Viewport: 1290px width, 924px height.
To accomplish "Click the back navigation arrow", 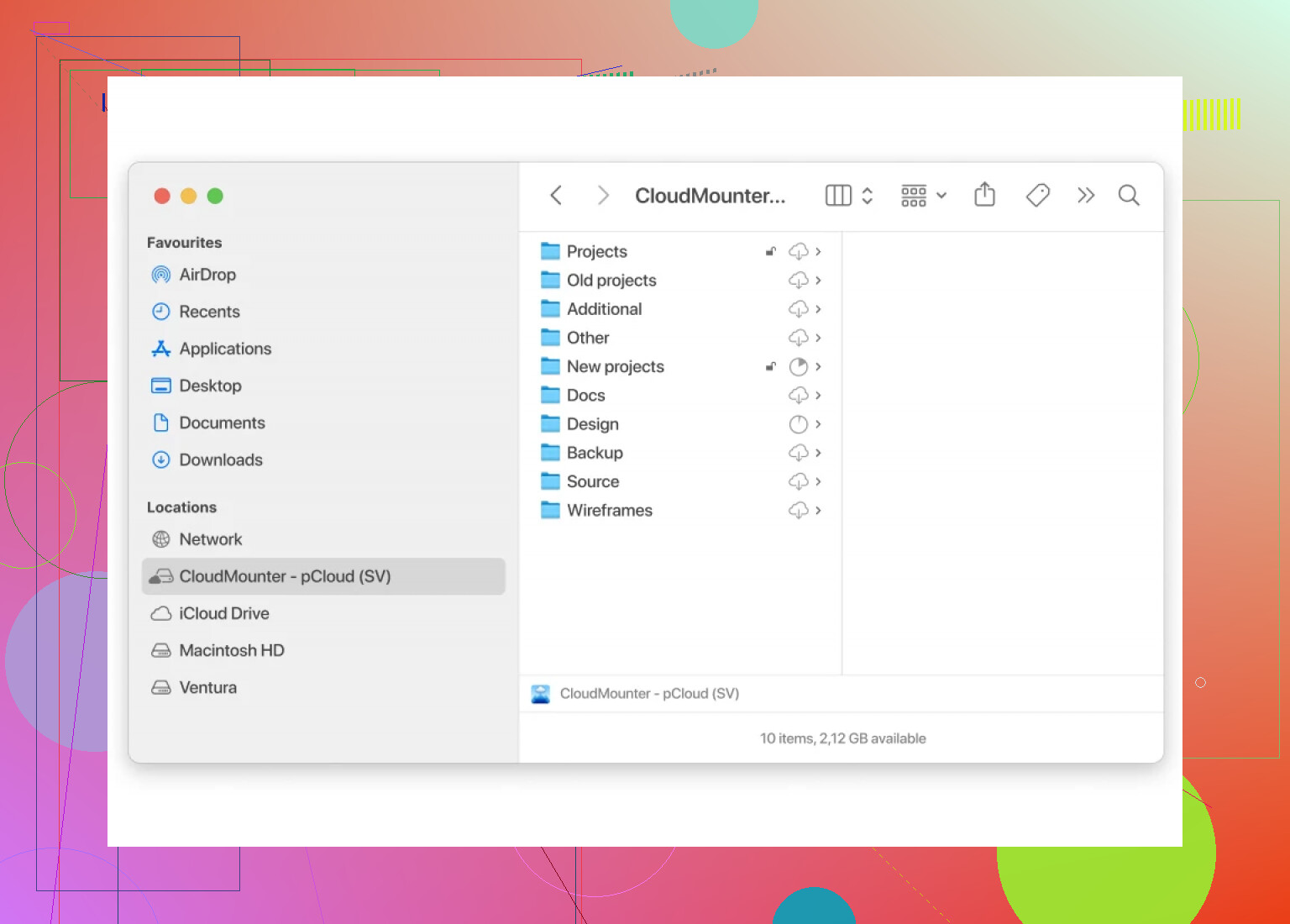I will [x=556, y=196].
